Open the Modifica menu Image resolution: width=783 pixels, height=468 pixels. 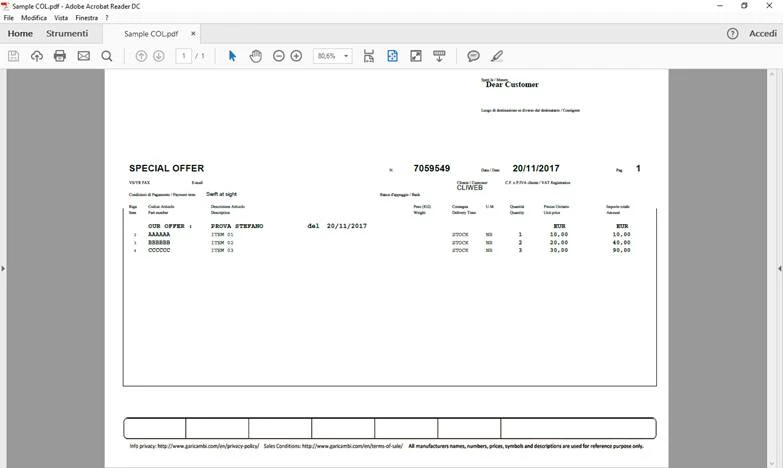(x=34, y=17)
